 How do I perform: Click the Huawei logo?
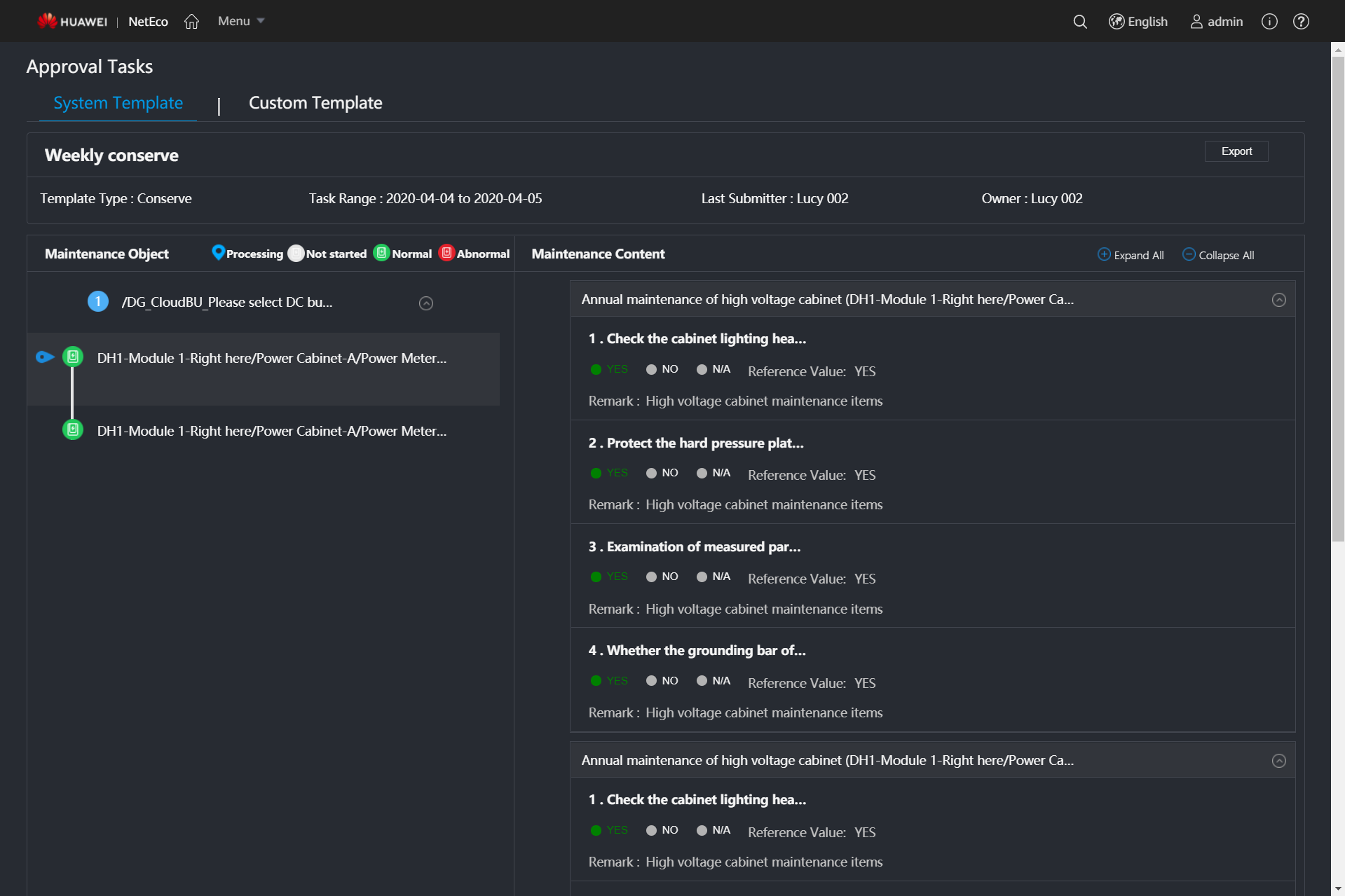point(71,20)
